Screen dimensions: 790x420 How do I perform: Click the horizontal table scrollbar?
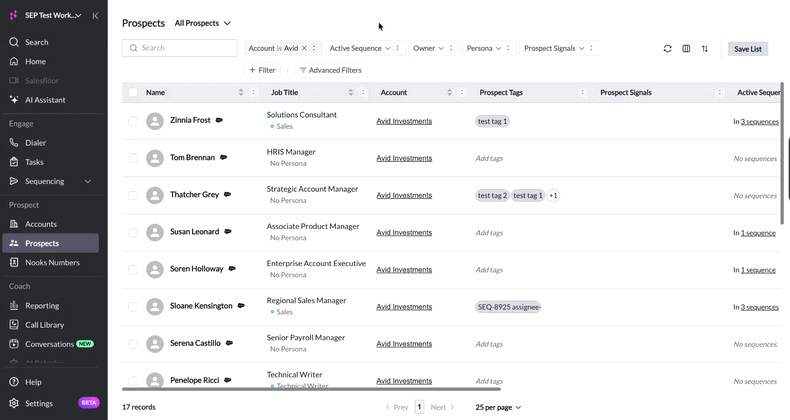[x=311, y=389]
